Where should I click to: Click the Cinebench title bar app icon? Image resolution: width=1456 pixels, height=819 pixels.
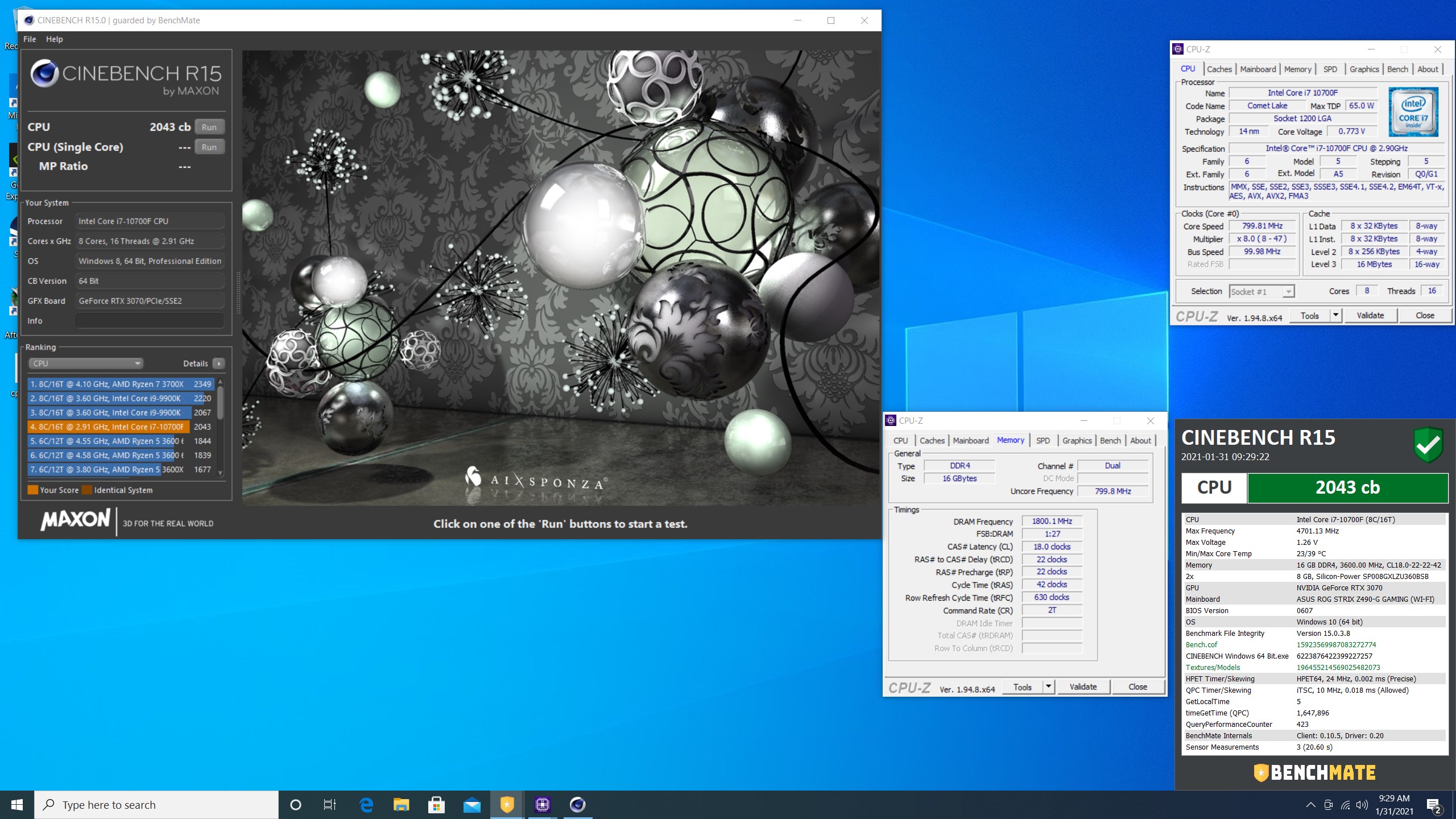pos(29,20)
